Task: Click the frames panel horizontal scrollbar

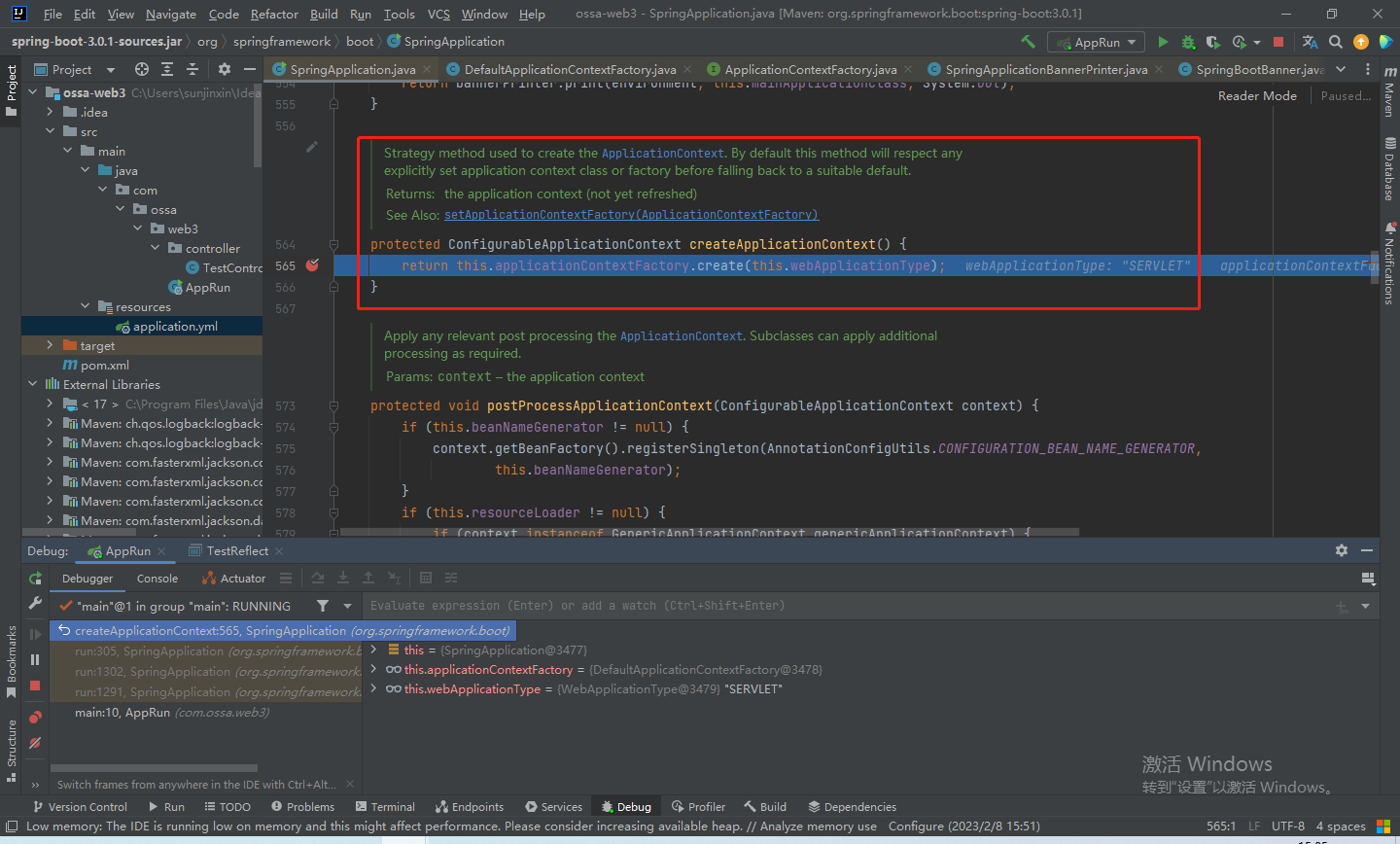Action: (x=154, y=768)
